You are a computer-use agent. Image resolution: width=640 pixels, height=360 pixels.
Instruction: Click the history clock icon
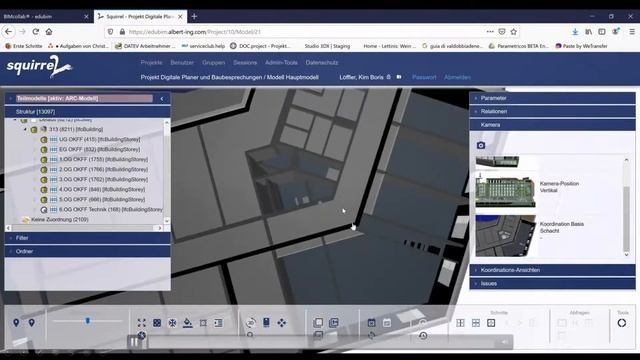(x=423, y=336)
